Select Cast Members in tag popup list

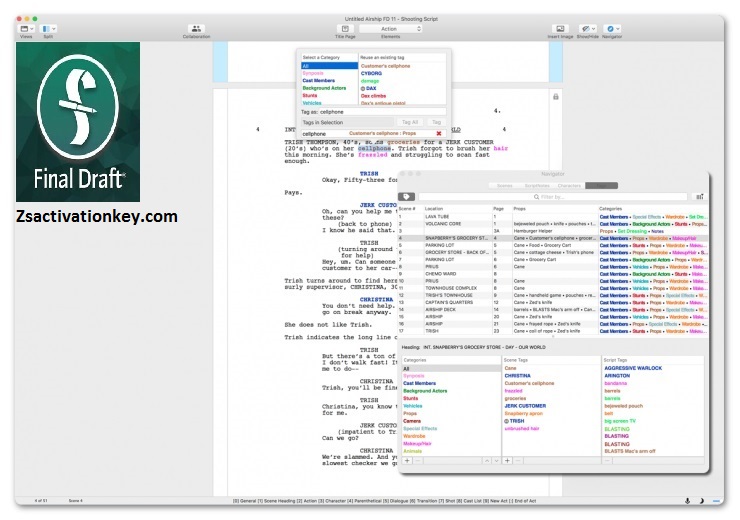(x=319, y=81)
